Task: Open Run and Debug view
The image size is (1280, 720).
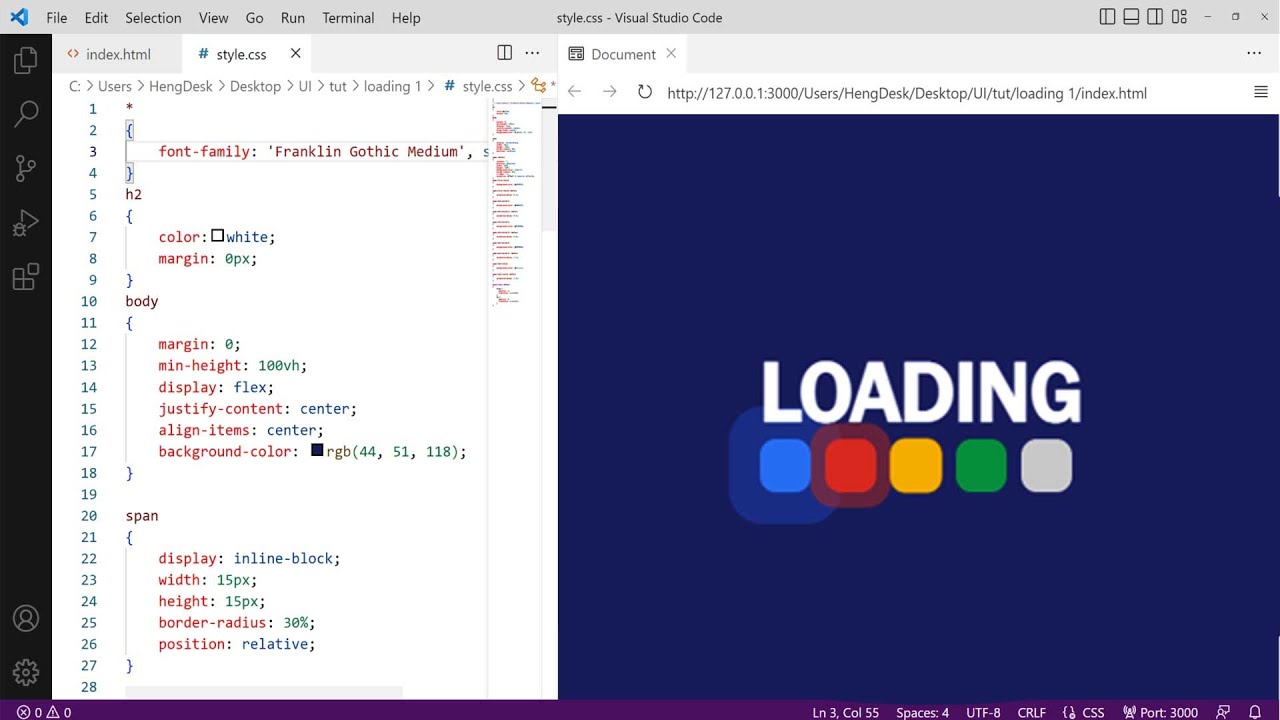Action: [x=26, y=222]
